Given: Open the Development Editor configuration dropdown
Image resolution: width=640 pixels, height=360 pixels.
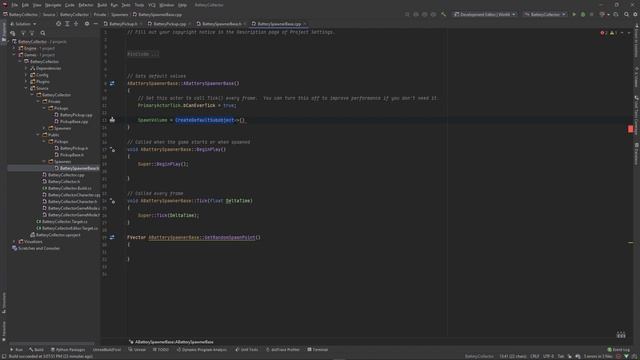Looking at the screenshot, I should pyautogui.click(x=485, y=14).
